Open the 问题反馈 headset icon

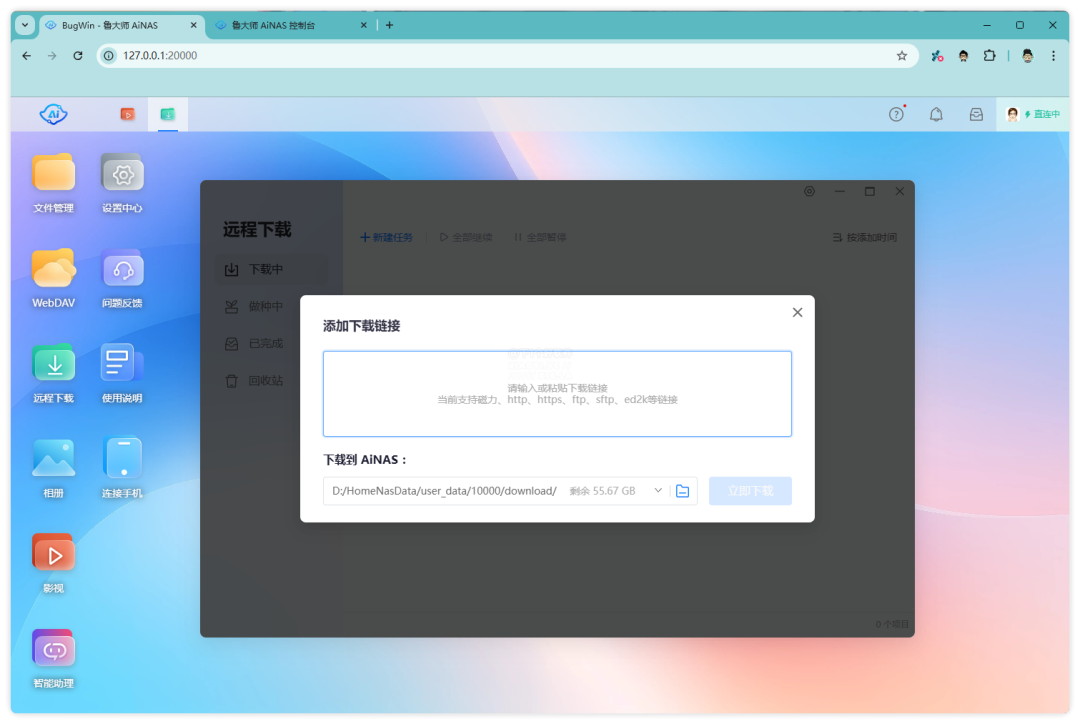(x=122, y=268)
